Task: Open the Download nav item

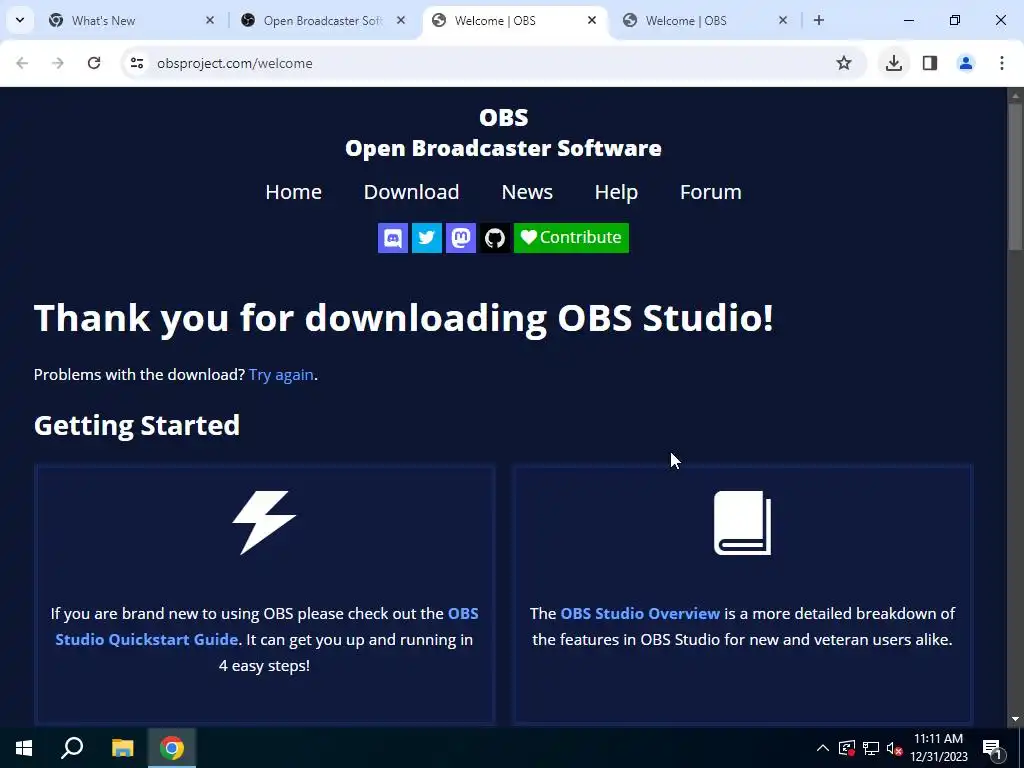Action: [411, 192]
